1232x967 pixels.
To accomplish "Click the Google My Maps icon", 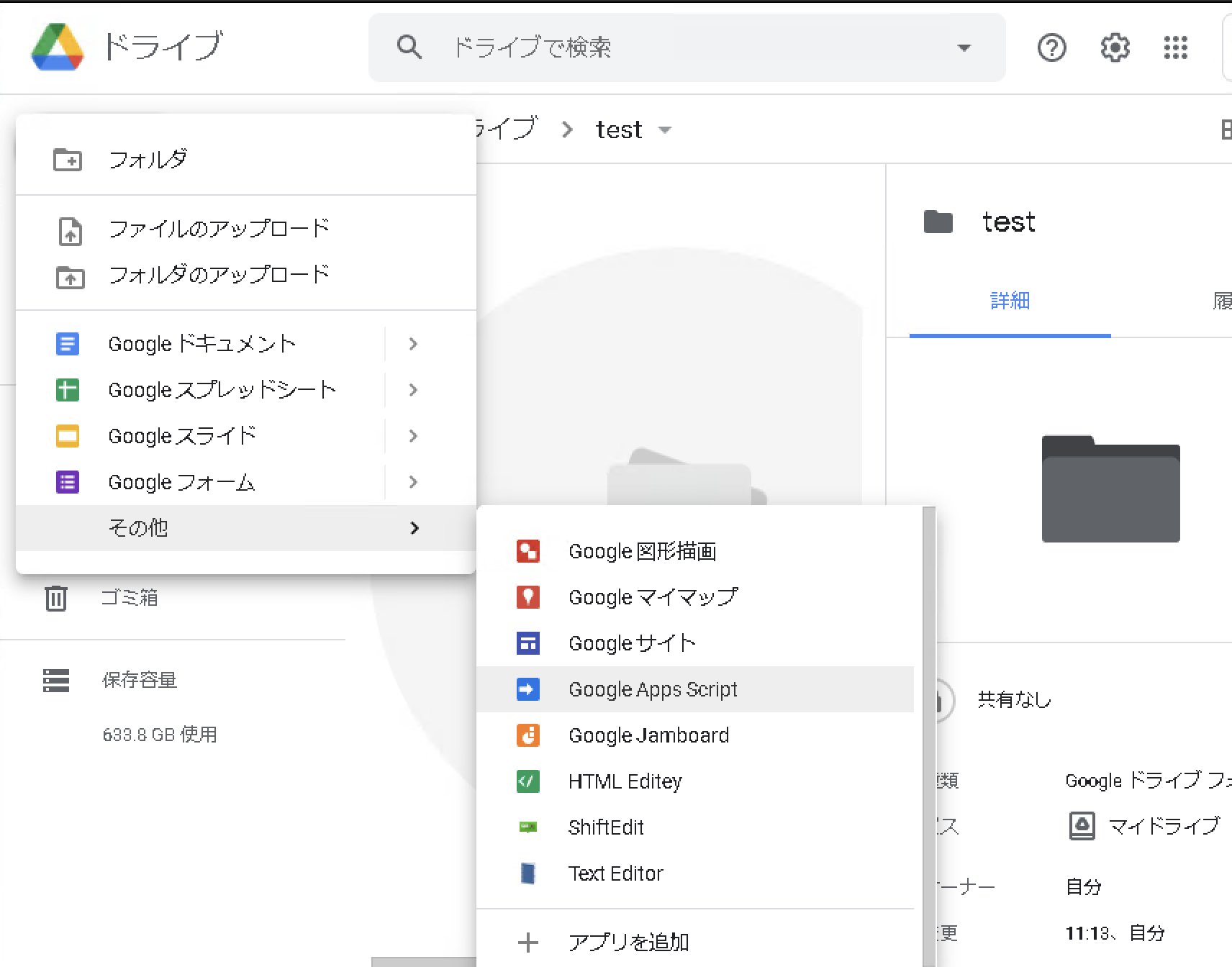I will pos(528,597).
